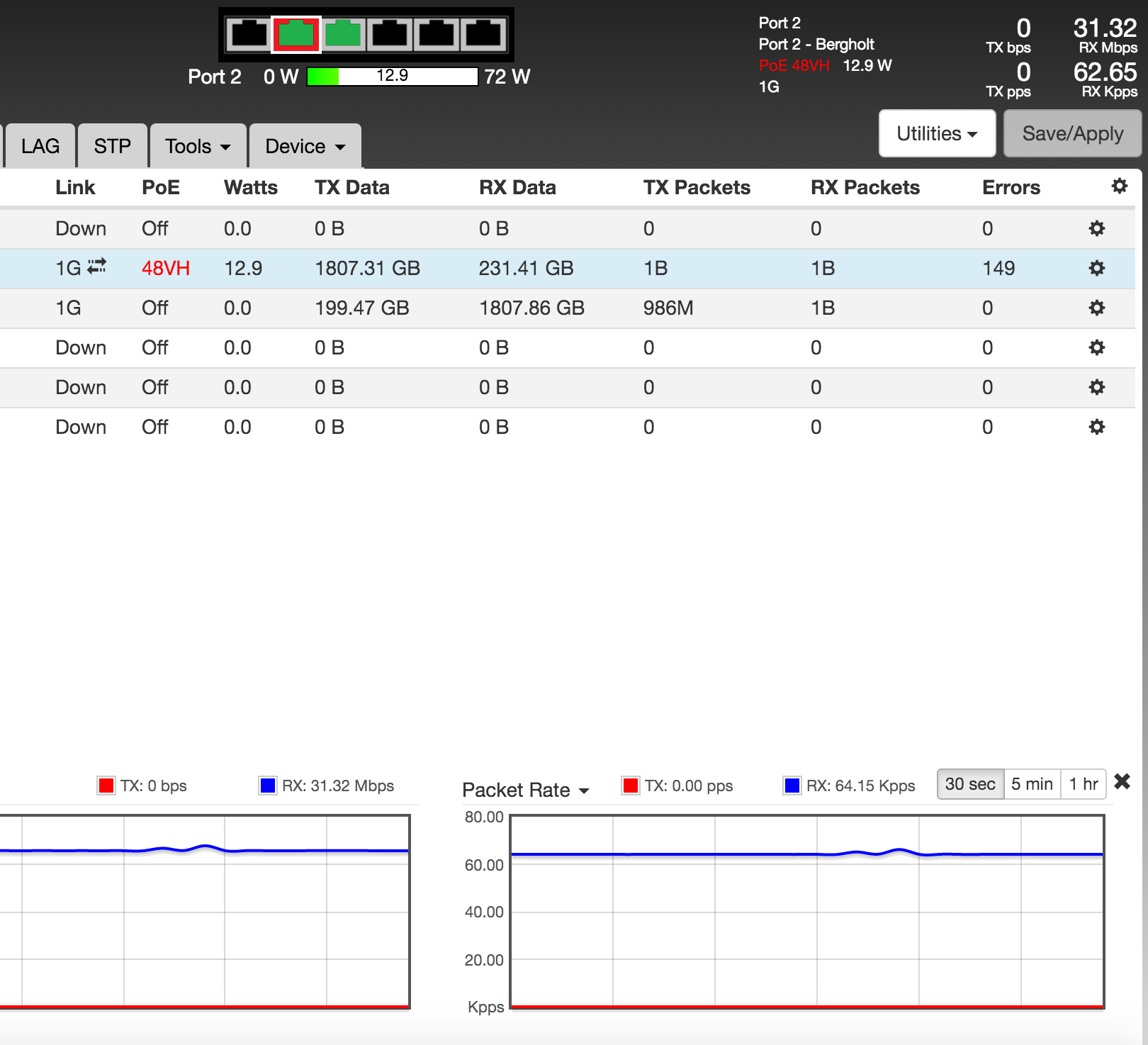Screen dimensions: 1148x1045
Task: Switch to the STP tab
Action: coord(113,146)
